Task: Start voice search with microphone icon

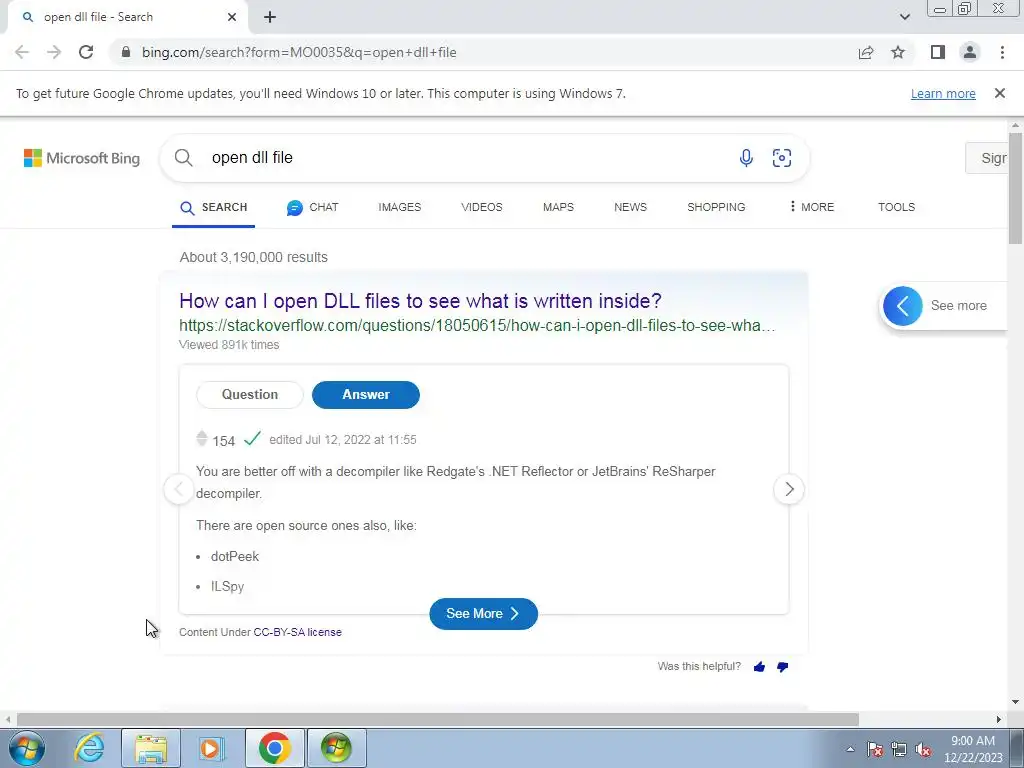Action: pyautogui.click(x=746, y=157)
